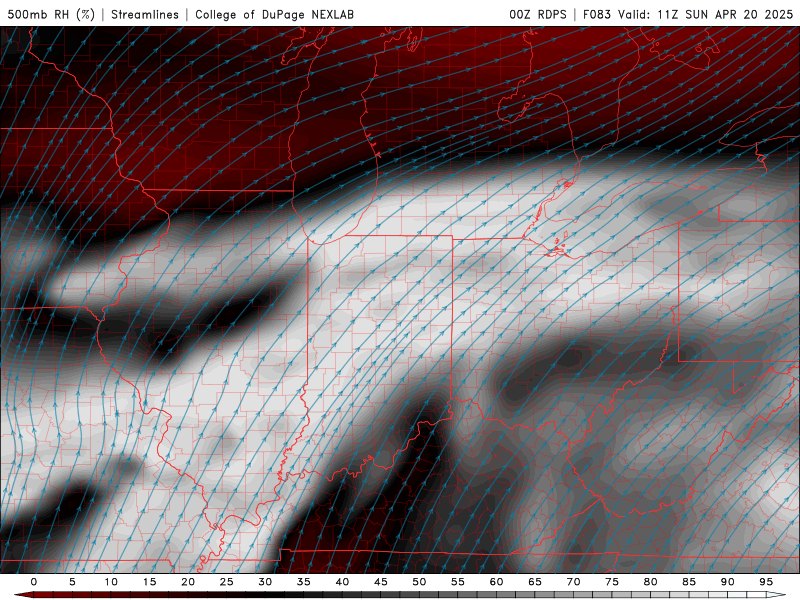The width and height of the screenshot is (800, 600).
Task: Click the "00Z RDPS" model run label
Action: coord(538,14)
